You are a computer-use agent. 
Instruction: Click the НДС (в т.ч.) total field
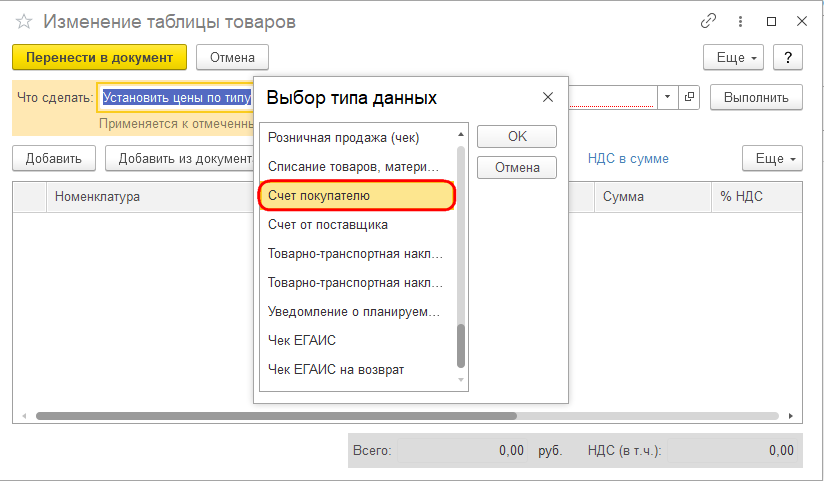click(733, 451)
